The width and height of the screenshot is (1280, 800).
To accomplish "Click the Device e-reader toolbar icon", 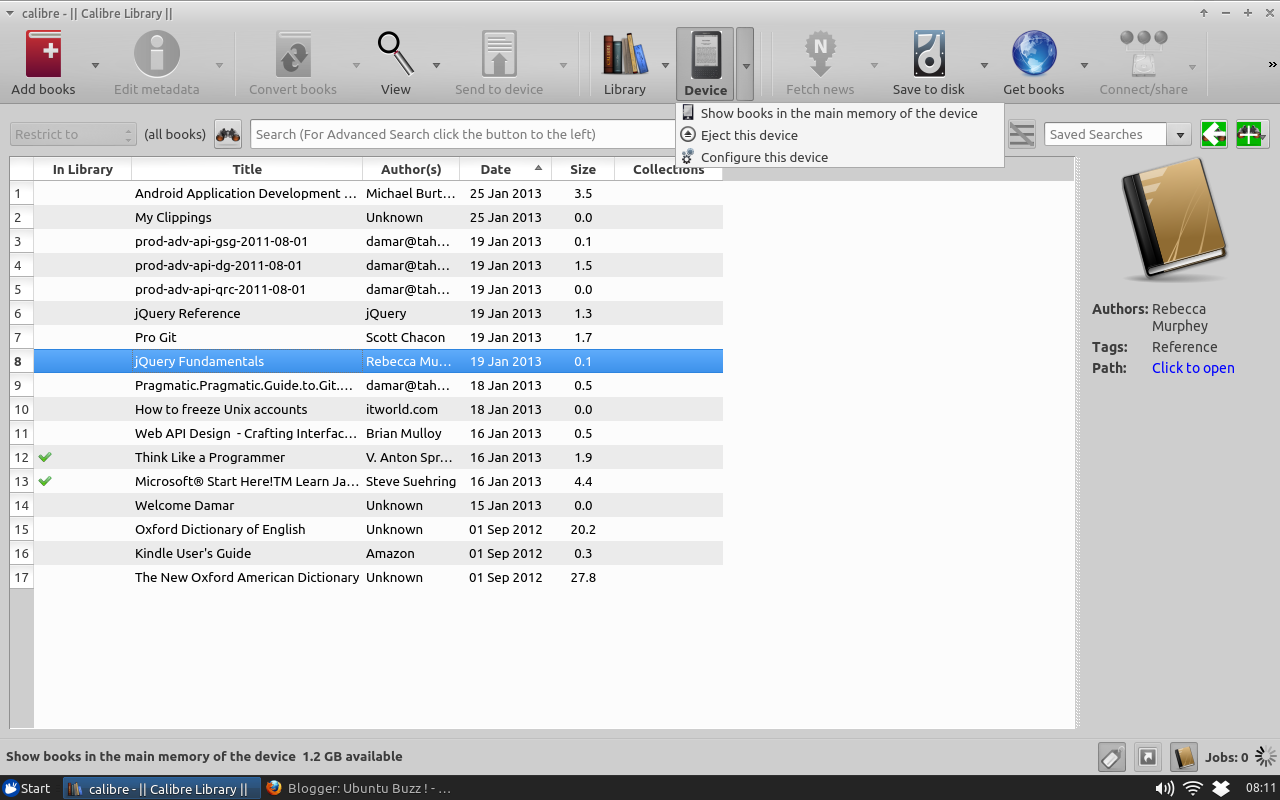I will click(x=705, y=55).
